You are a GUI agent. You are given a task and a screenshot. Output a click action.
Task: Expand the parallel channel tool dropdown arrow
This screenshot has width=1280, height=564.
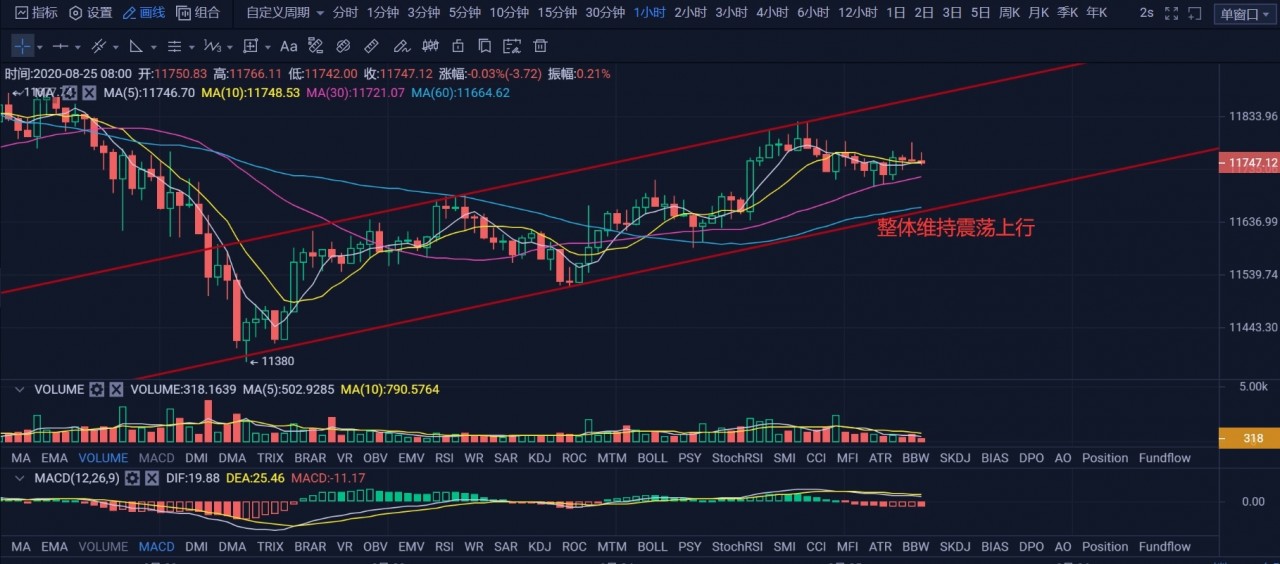(116, 46)
